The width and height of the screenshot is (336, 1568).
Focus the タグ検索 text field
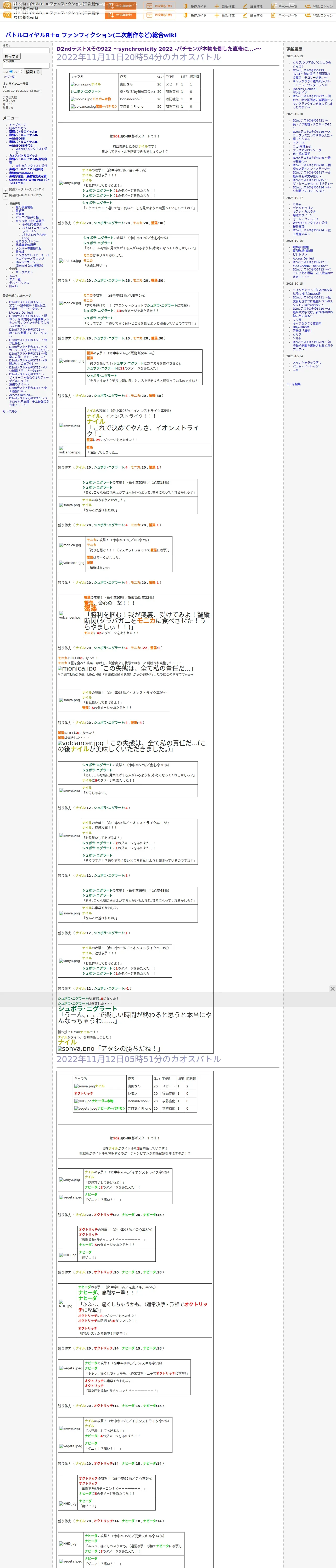pyautogui.click(x=26, y=66)
